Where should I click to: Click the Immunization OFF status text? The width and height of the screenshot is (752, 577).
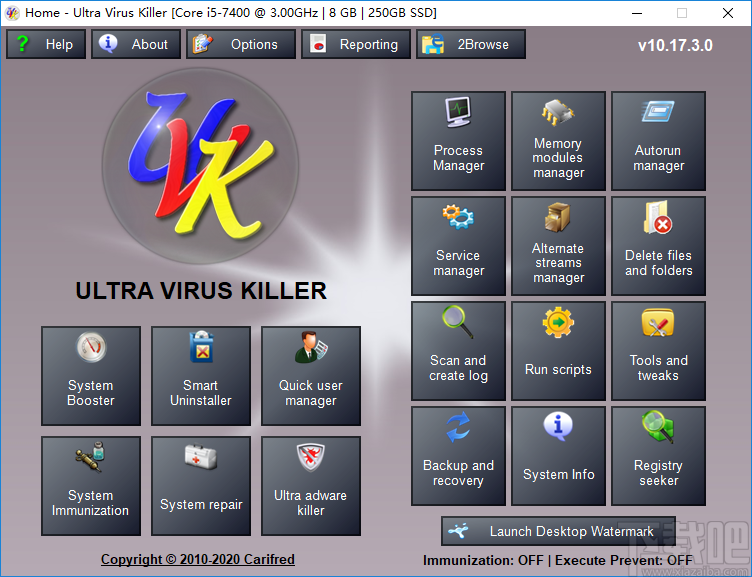[x=483, y=560]
